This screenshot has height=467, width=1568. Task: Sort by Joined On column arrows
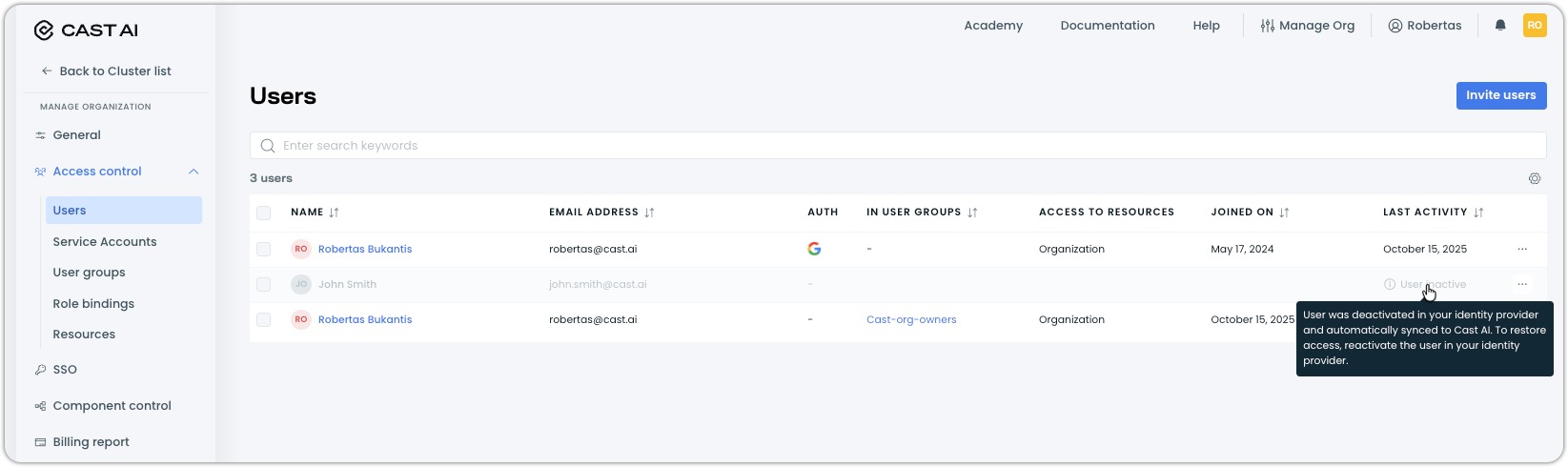pyautogui.click(x=1284, y=213)
